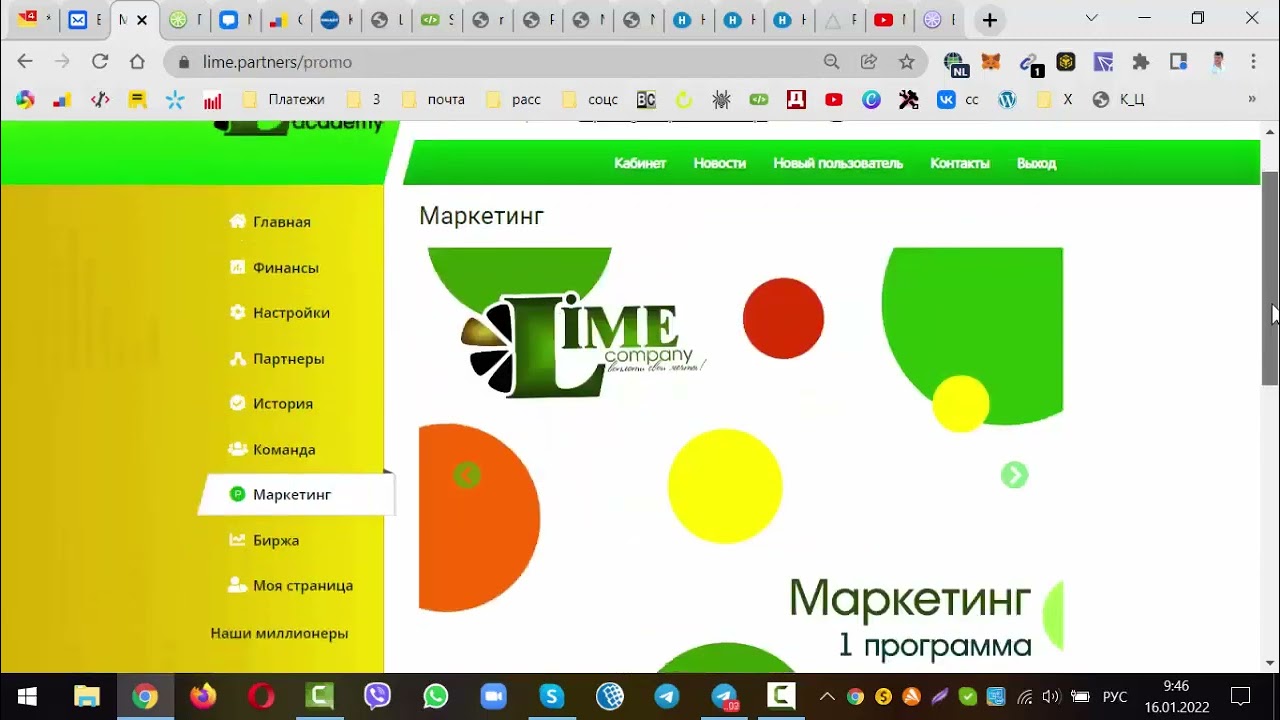The image size is (1280, 720).
Task: Open the соцс bookmarks folder
Action: tap(590, 99)
